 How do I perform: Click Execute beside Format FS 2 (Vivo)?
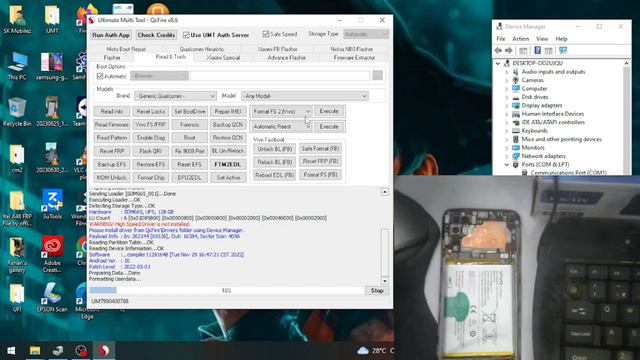[329, 111]
